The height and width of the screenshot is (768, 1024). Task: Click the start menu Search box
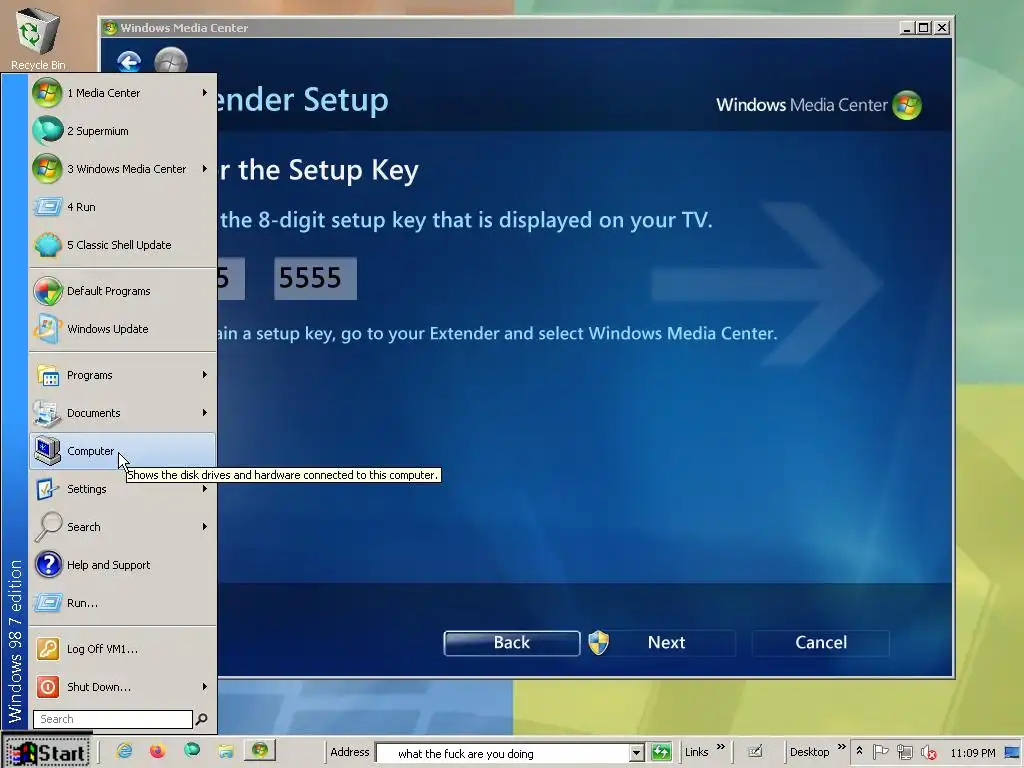112,719
